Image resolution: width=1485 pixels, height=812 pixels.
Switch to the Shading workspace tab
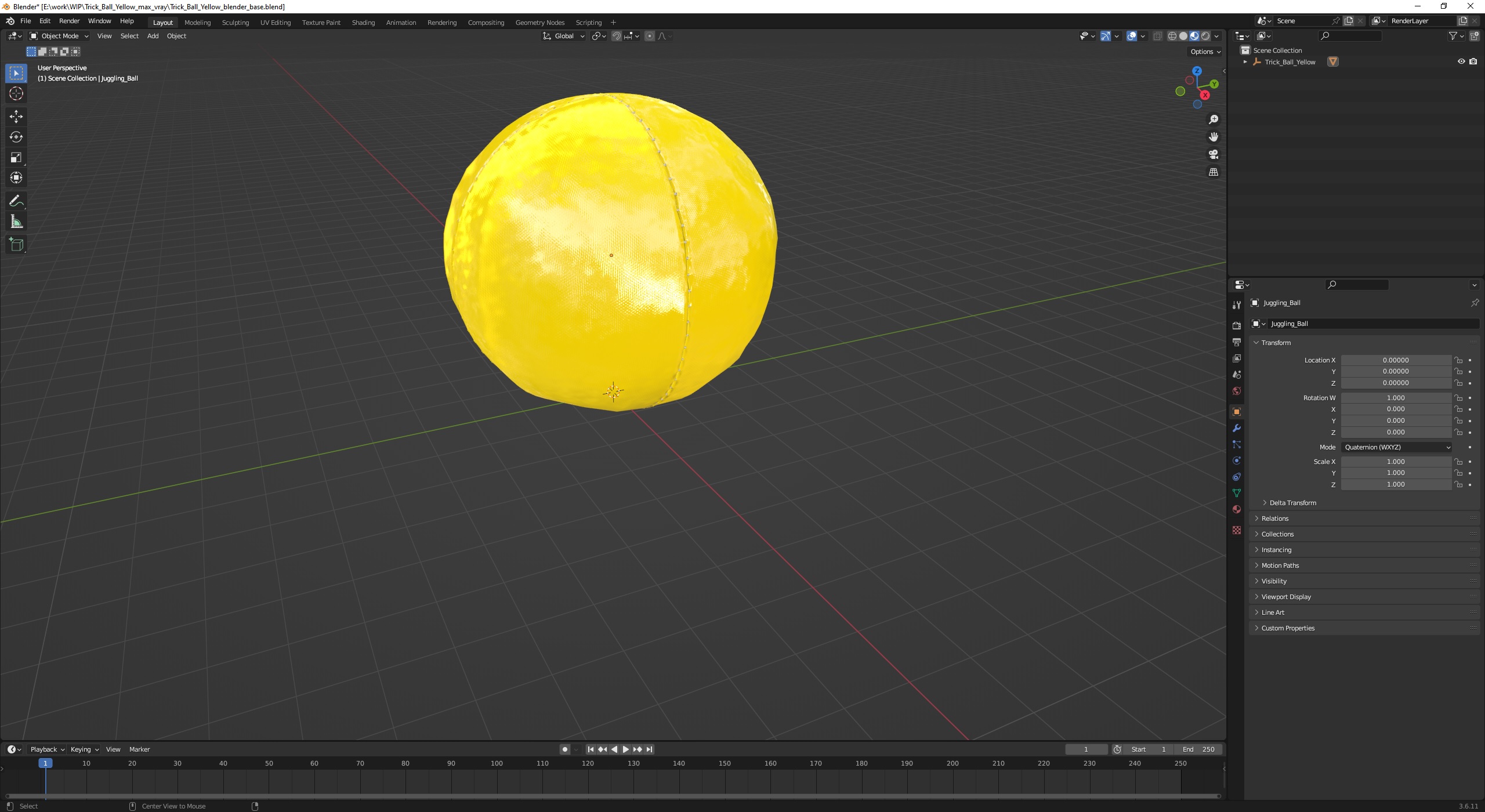pos(363,23)
